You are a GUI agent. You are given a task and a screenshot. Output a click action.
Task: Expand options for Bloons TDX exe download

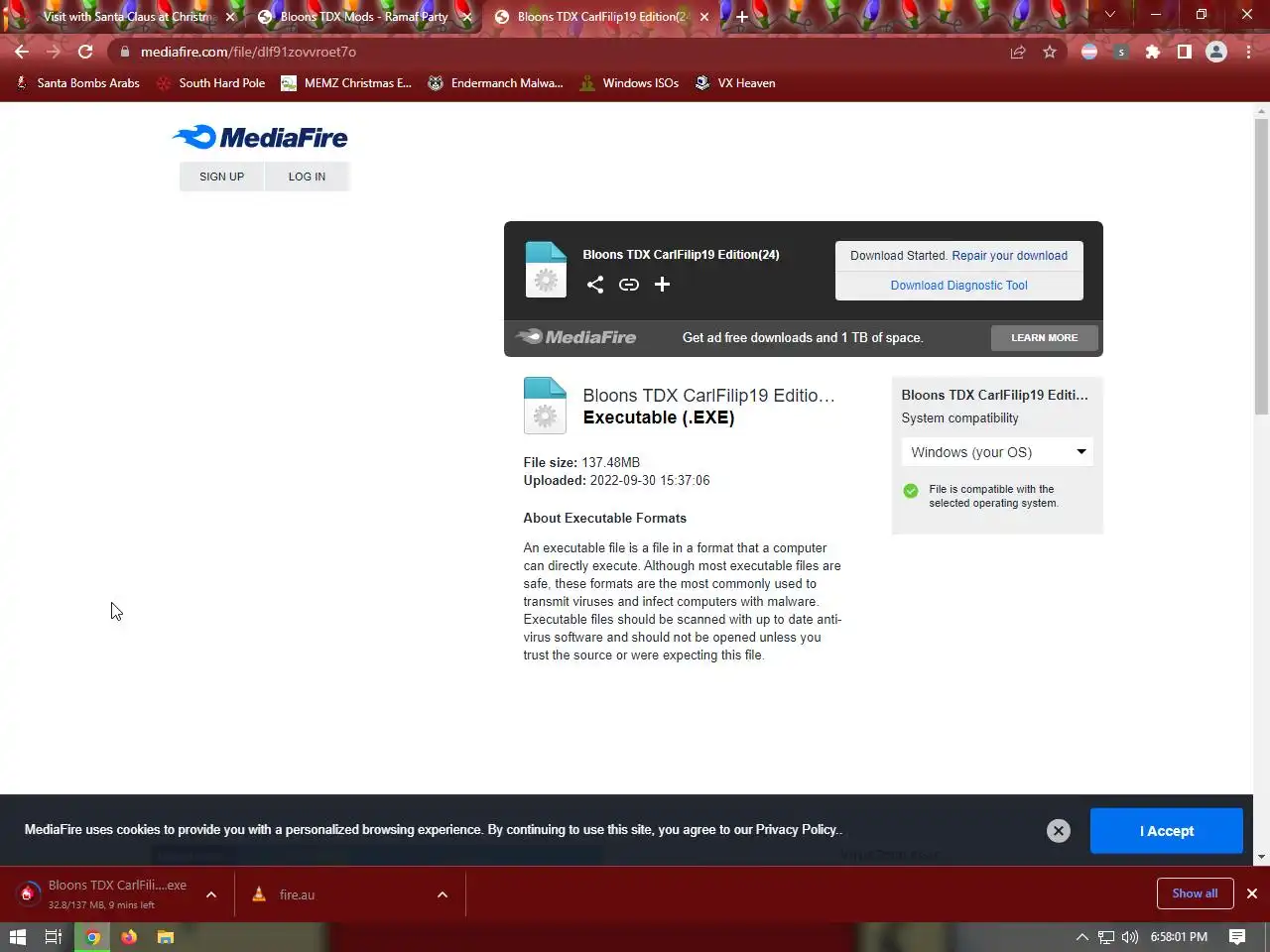pyautogui.click(x=211, y=894)
